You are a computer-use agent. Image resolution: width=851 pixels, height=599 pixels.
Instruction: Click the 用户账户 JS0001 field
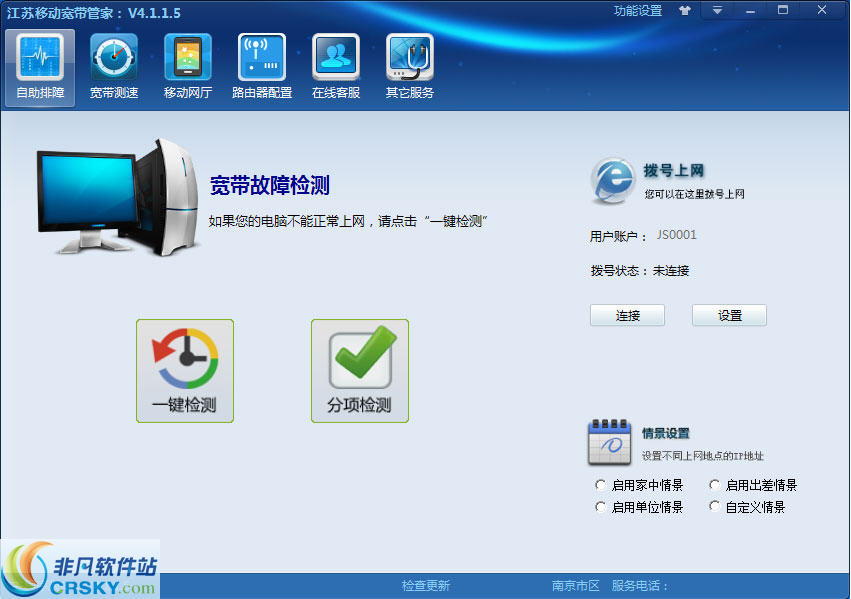click(x=676, y=235)
